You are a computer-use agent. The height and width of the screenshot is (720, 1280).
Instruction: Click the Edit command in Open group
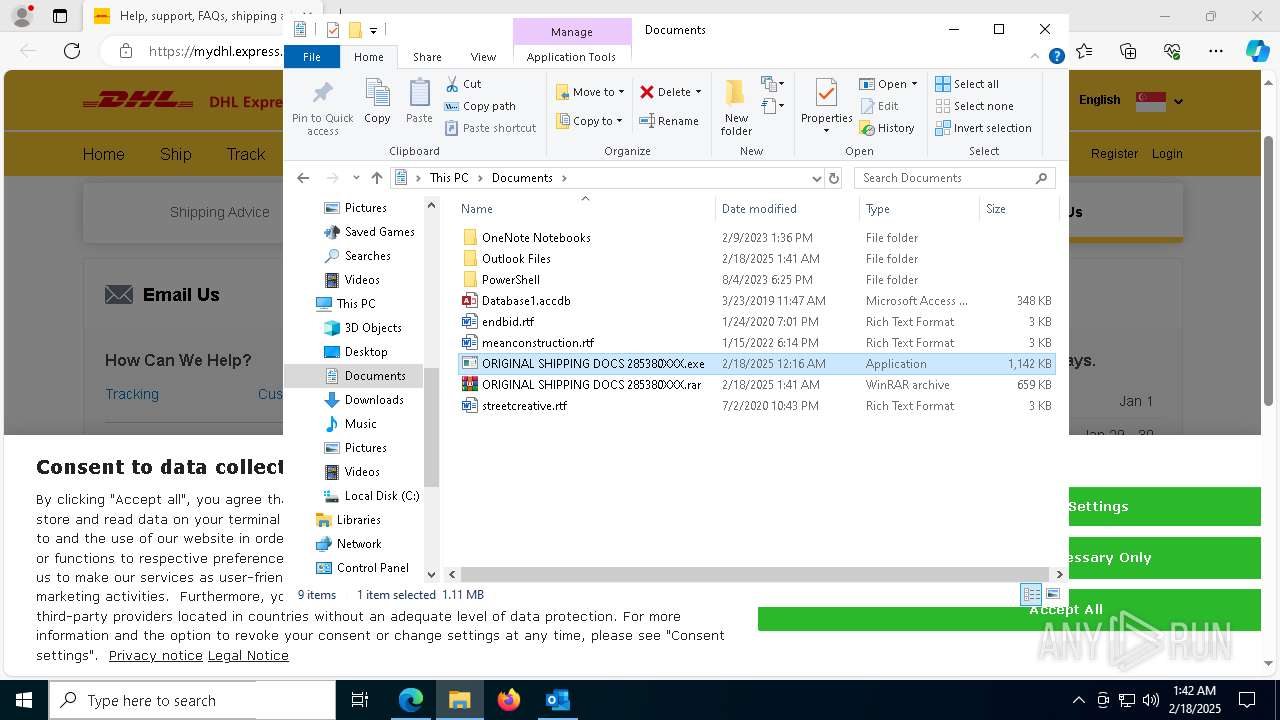[879, 106]
